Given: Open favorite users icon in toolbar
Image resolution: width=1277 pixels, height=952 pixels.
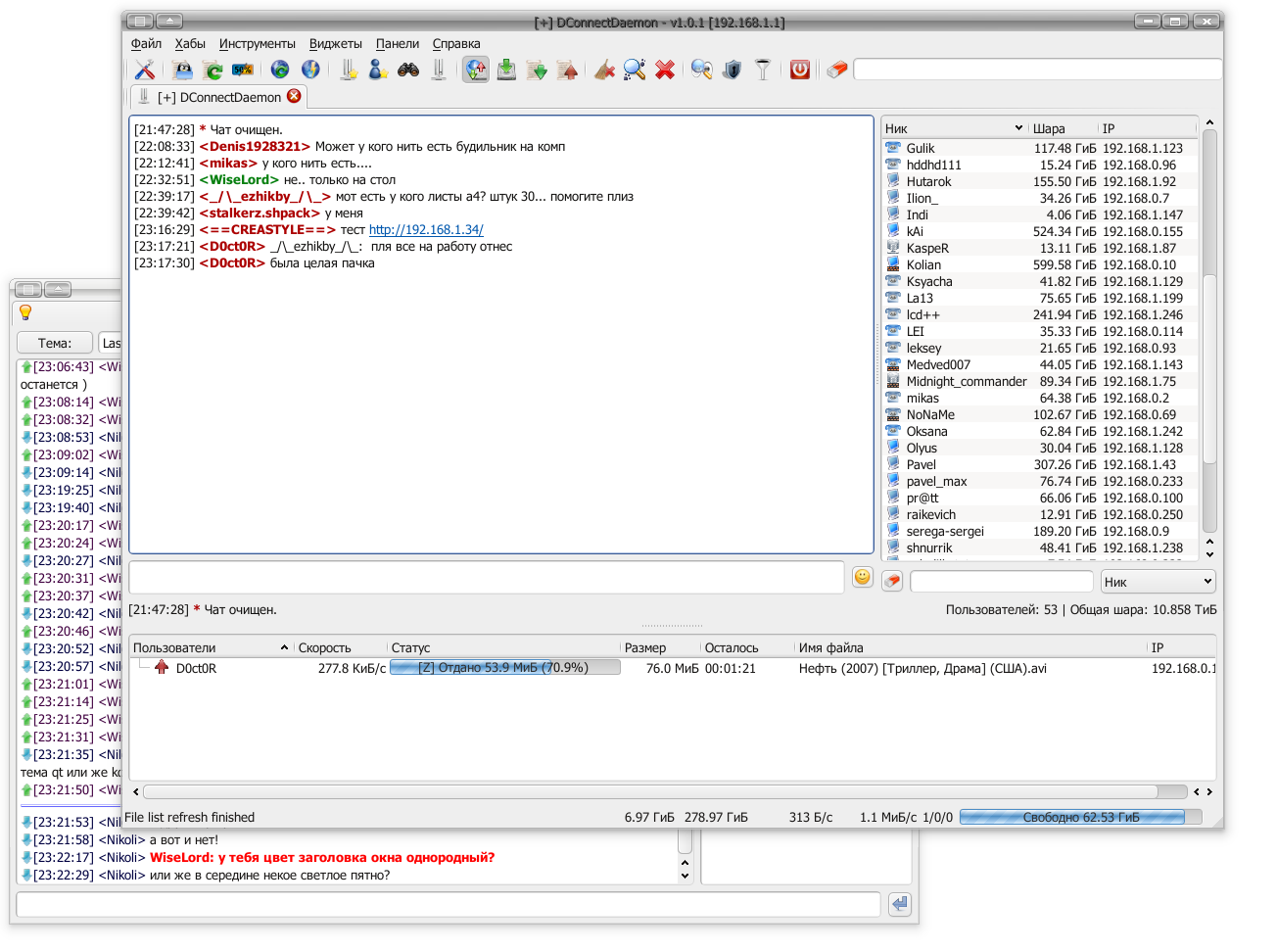Looking at the screenshot, I should (x=378, y=70).
